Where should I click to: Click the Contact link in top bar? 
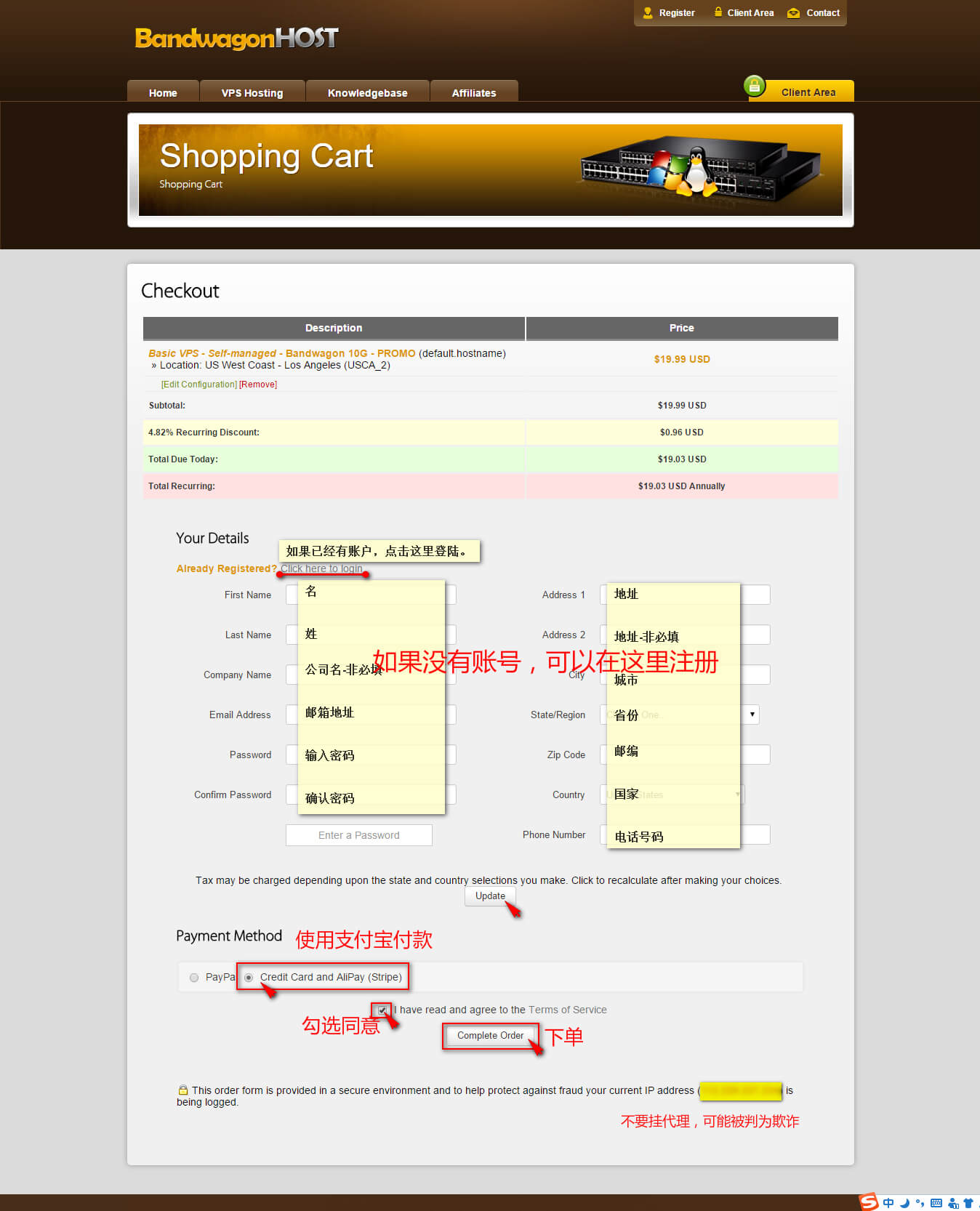(823, 12)
